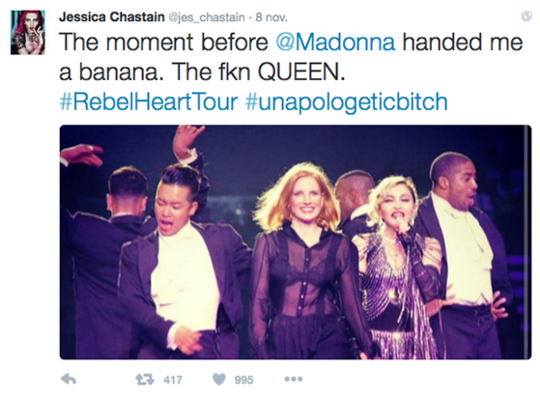This screenshot has height=397, width=540.
Task: Expand the attached concert stage photo
Action: pos(295,242)
